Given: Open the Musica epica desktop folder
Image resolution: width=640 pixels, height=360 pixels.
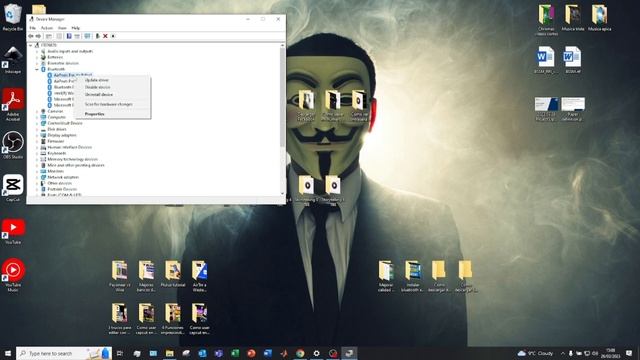Looking at the screenshot, I should 599,18.
